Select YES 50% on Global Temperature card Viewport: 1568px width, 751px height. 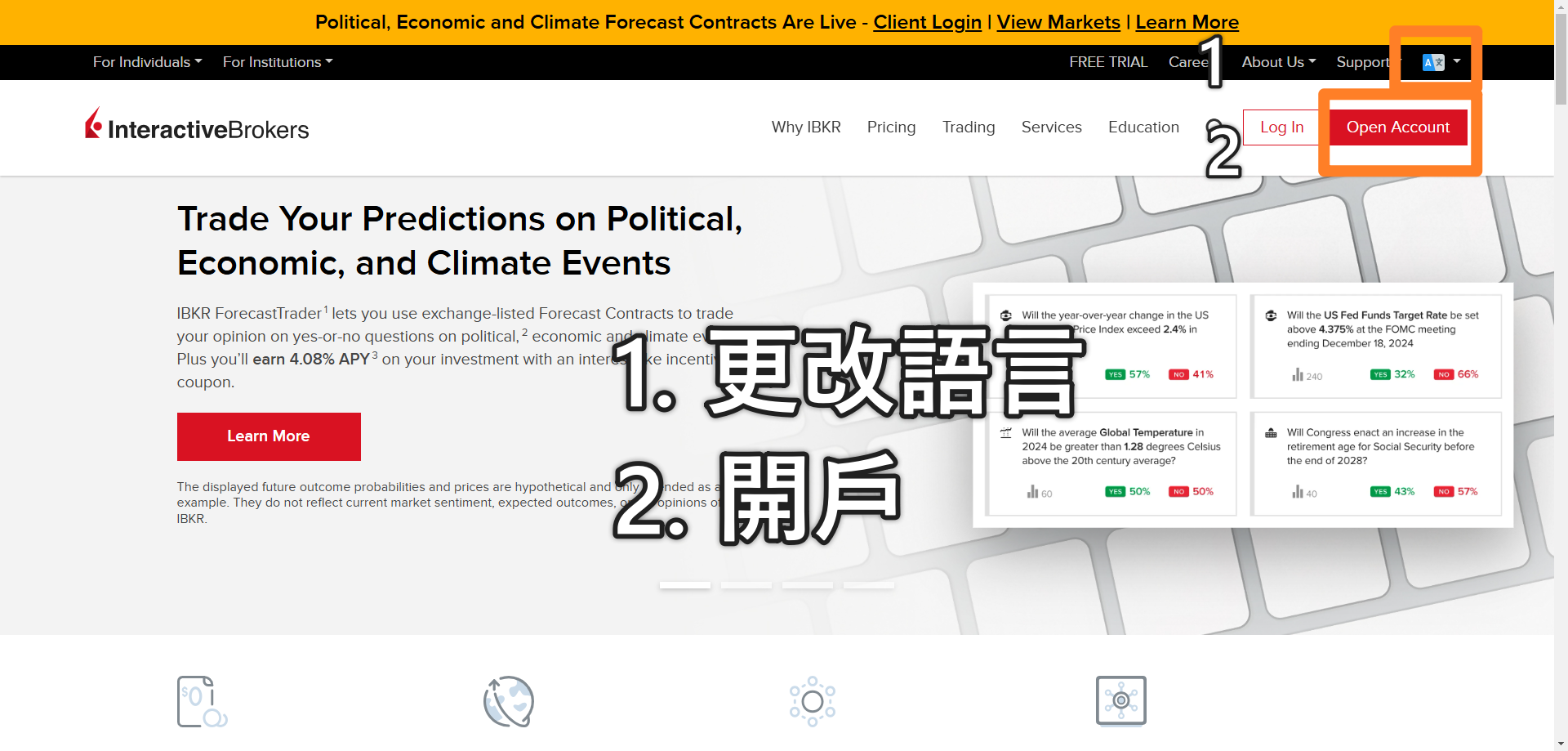(x=1128, y=491)
